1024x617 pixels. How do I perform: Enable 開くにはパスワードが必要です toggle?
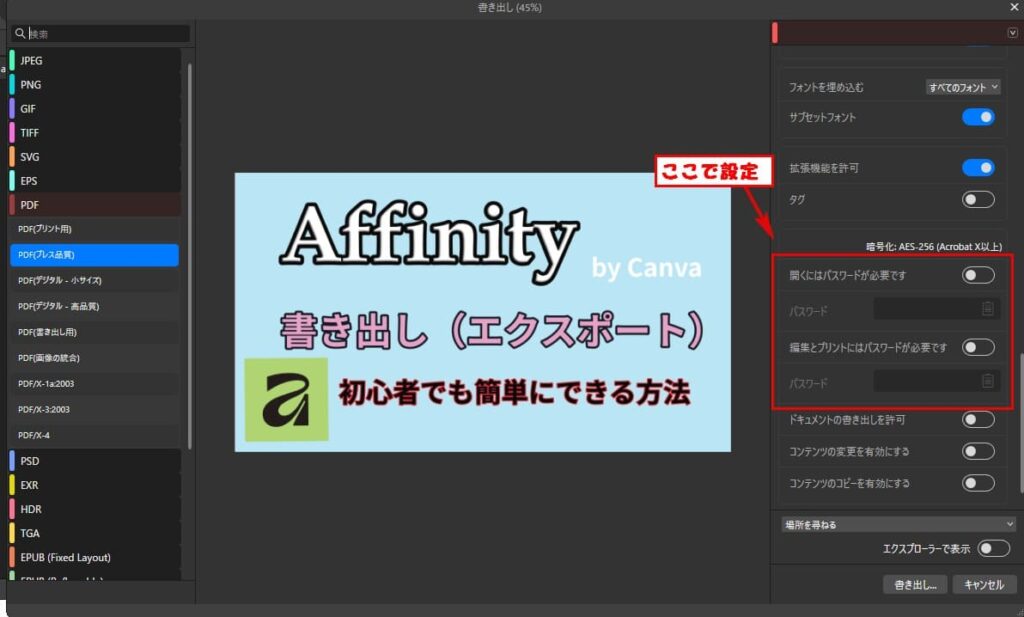(978, 275)
